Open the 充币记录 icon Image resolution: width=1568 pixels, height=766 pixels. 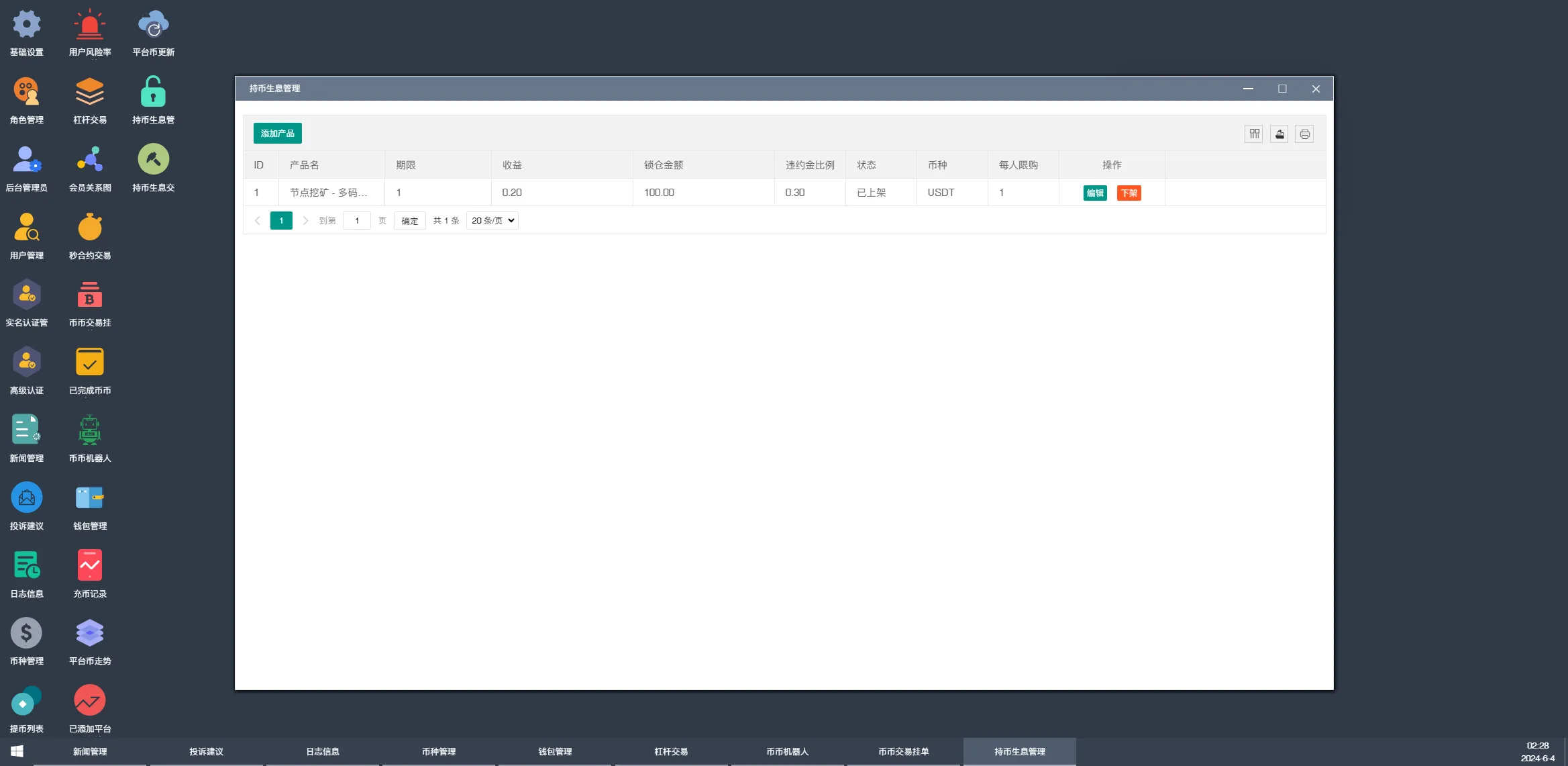point(90,566)
